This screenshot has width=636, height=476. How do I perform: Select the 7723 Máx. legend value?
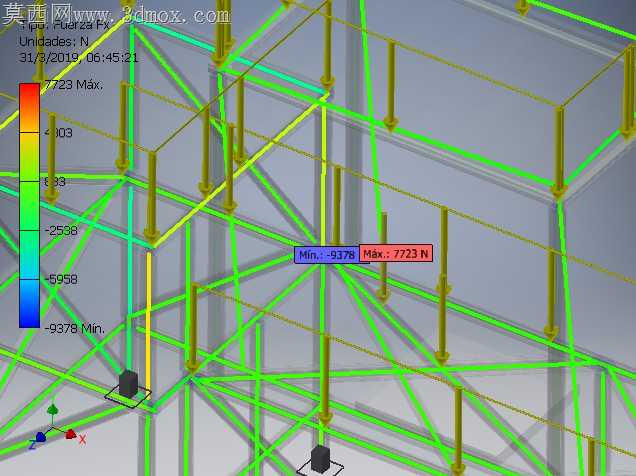click(74, 85)
